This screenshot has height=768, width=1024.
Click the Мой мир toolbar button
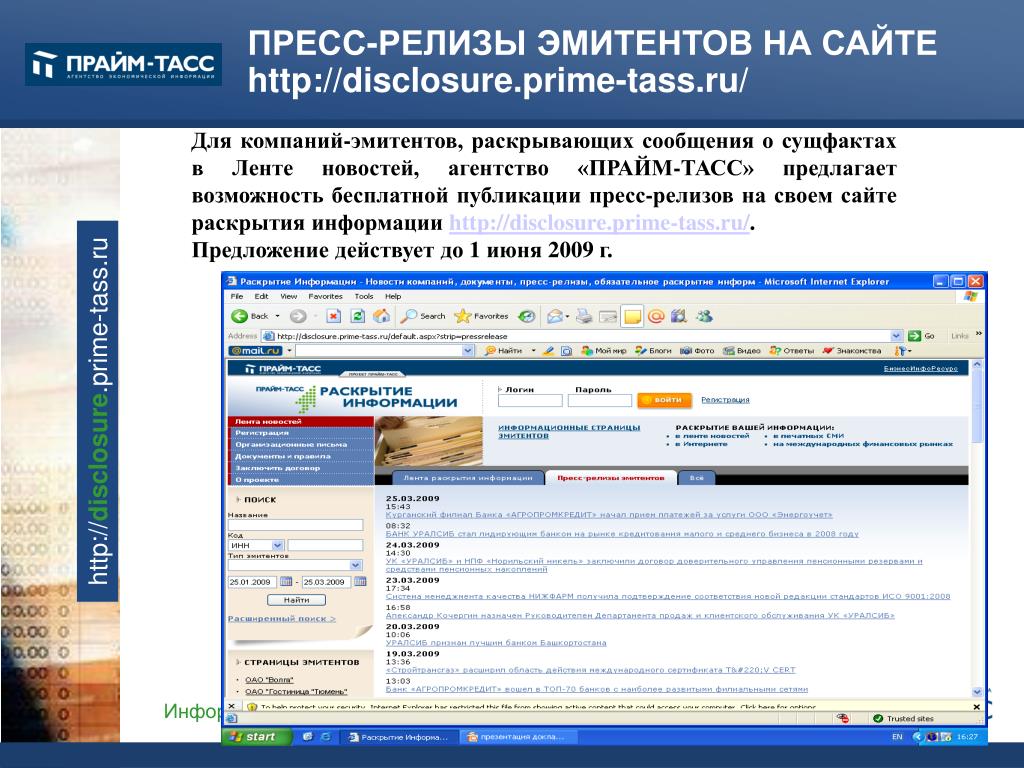click(604, 351)
